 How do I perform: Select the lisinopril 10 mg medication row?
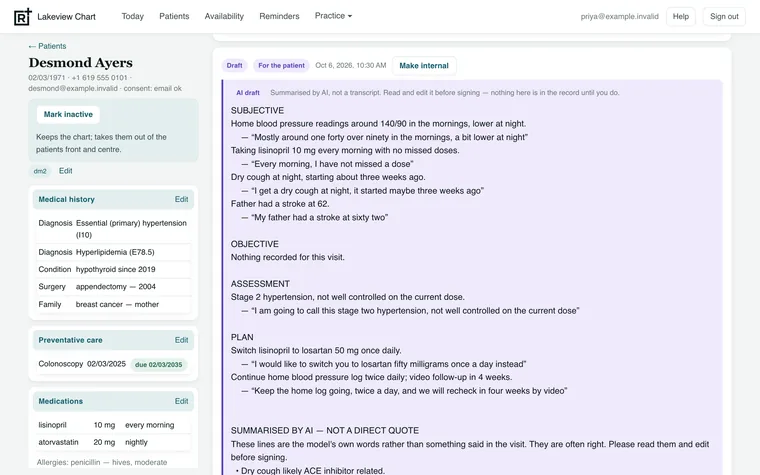(x=113, y=425)
